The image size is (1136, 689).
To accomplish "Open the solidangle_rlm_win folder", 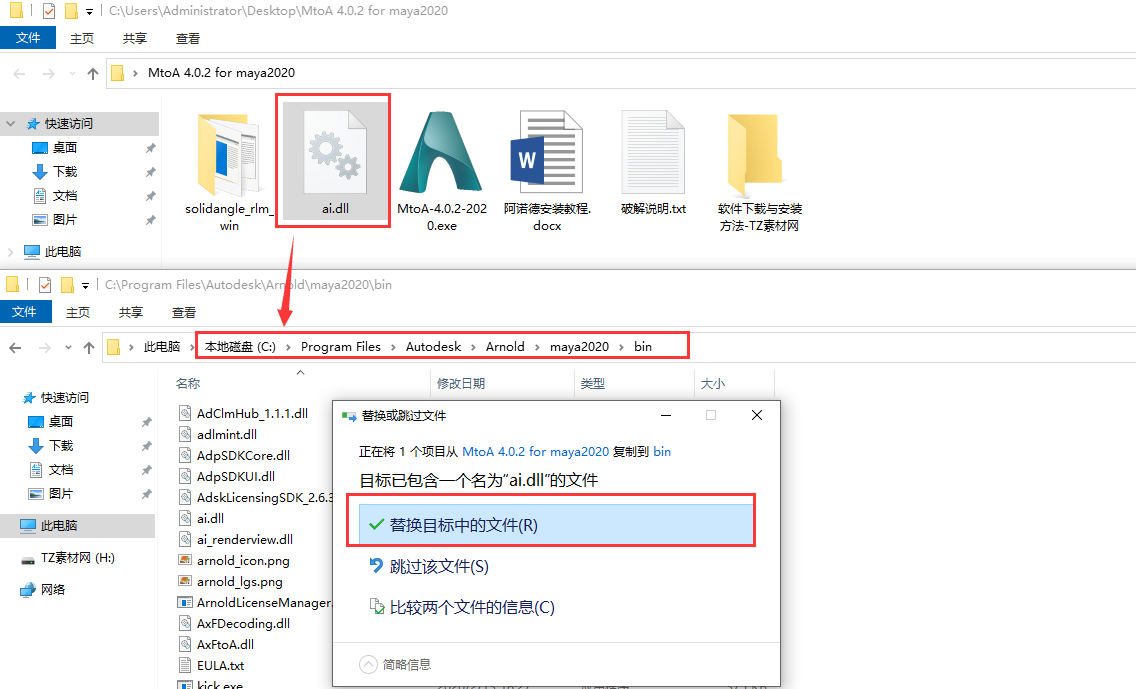I will pos(229,172).
